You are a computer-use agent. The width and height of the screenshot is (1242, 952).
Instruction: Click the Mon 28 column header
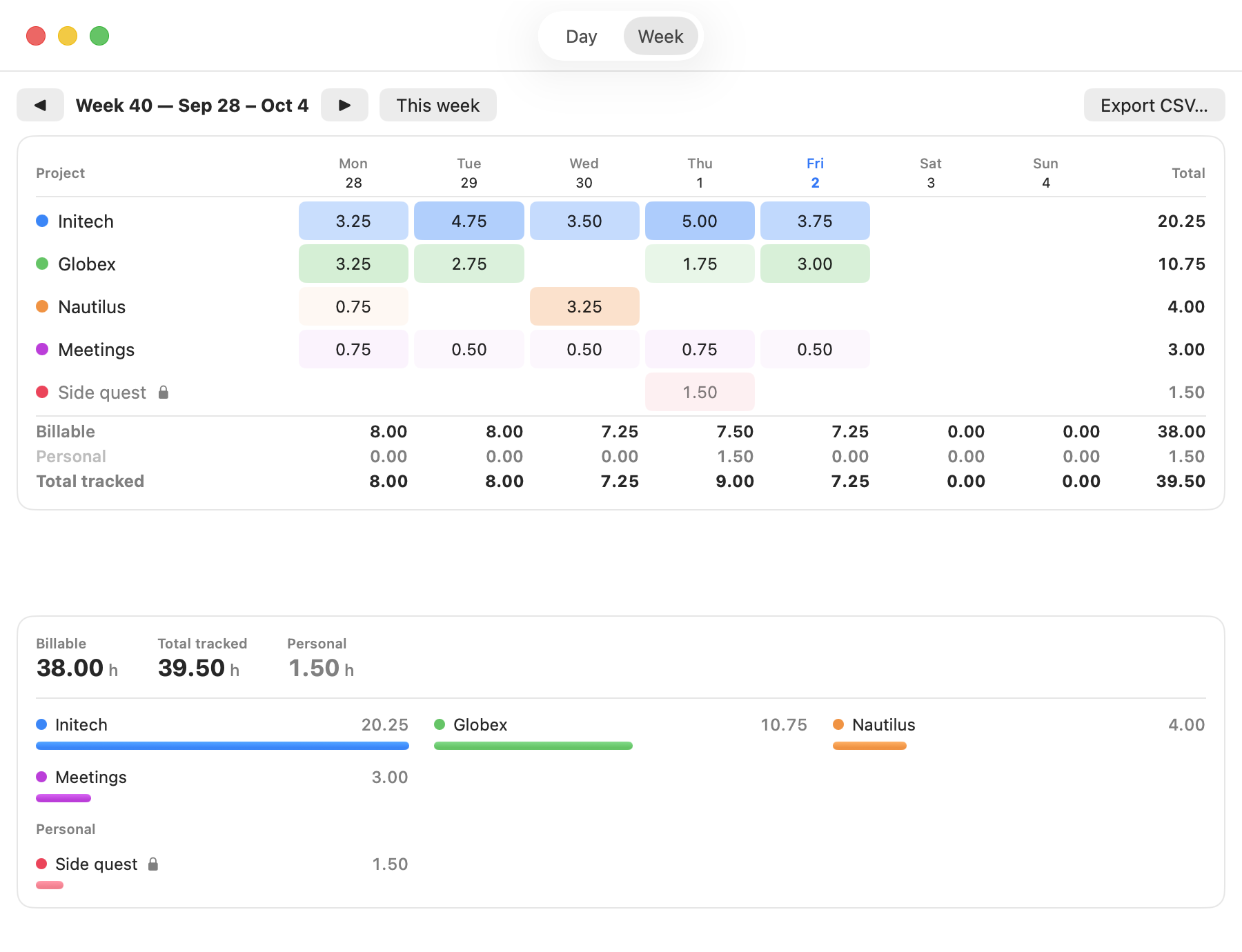click(353, 172)
